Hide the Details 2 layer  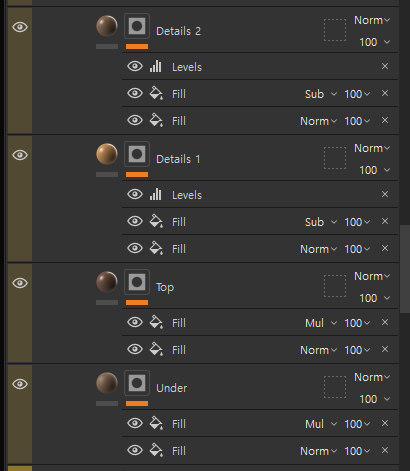tap(20, 27)
